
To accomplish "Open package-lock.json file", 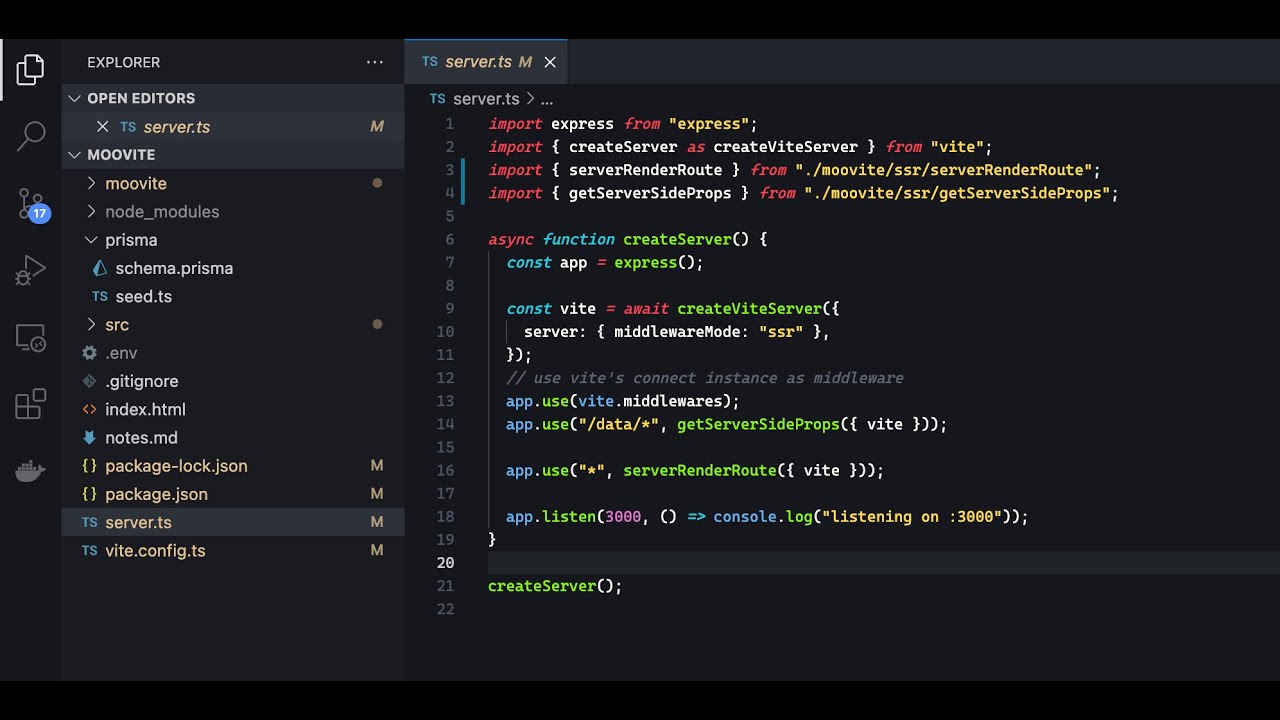I will (233, 466).
